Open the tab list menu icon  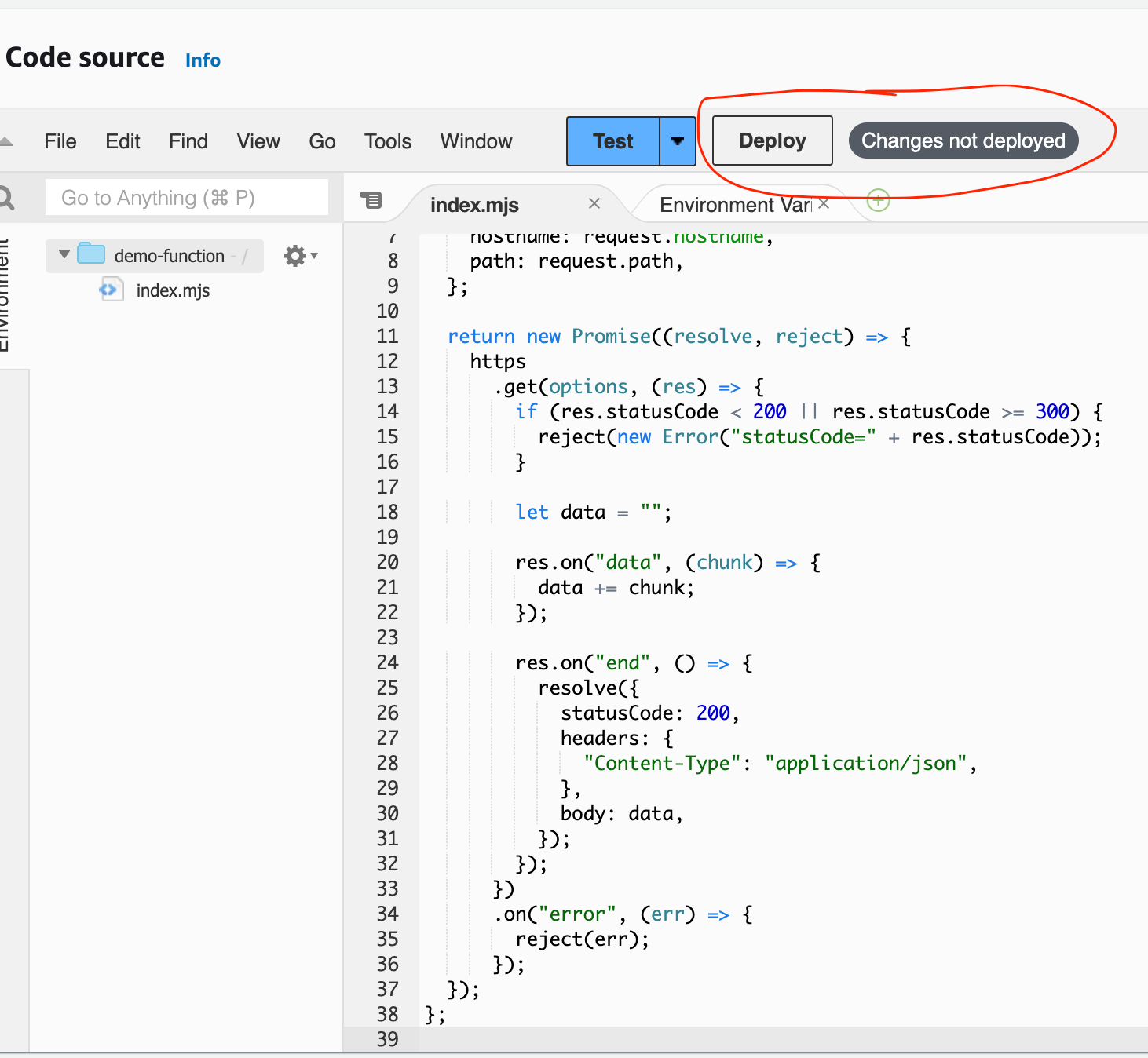[x=371, y=200]
